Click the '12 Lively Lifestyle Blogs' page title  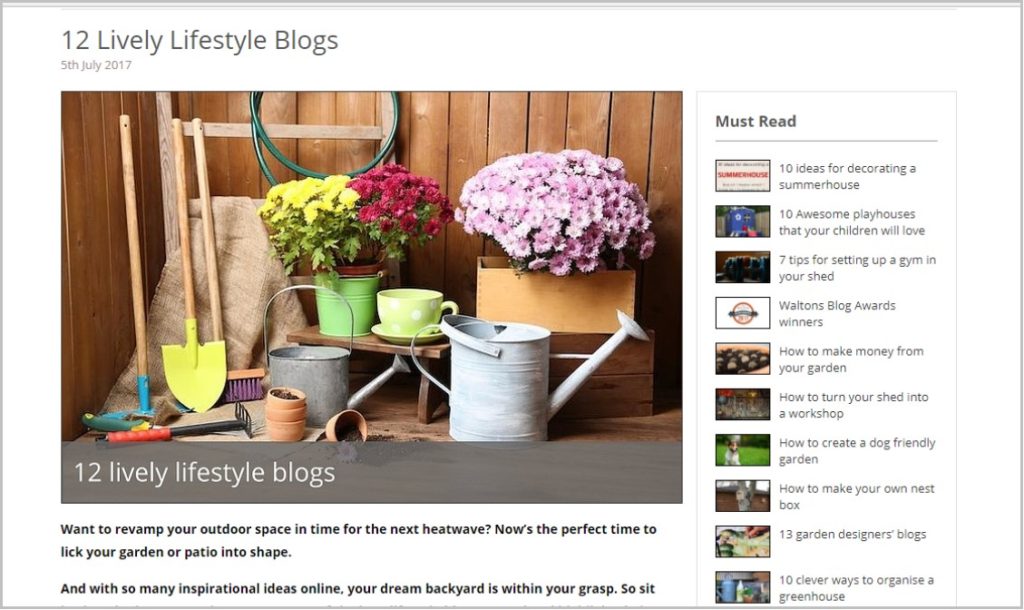click(200, 40)
